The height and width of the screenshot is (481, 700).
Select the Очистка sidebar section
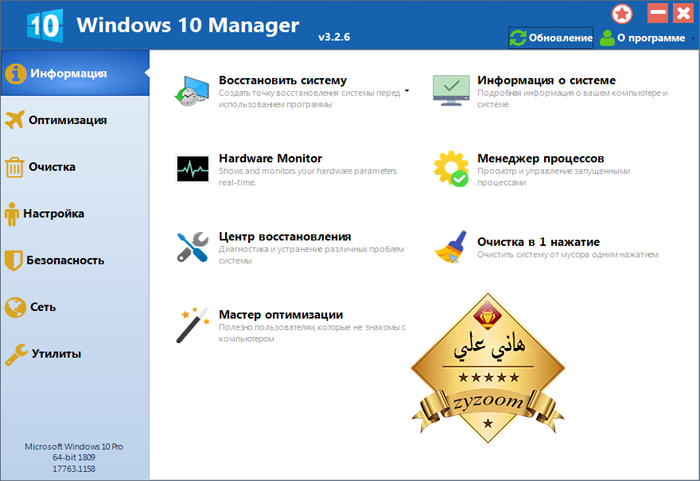click(x=75, y=167)
